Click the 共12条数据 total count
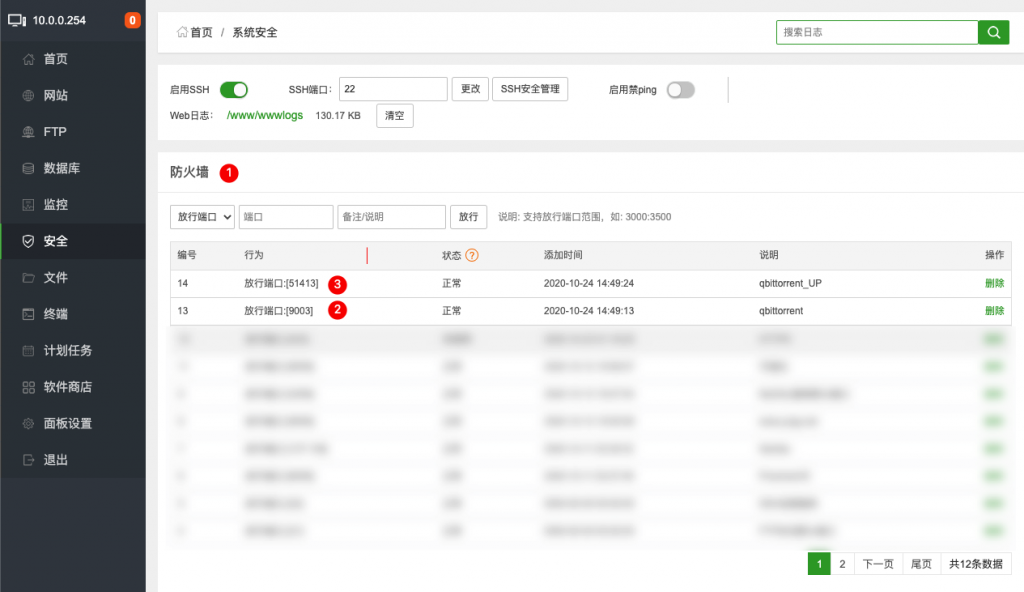This screenshot has width=1024, height=592. [976, 564]
